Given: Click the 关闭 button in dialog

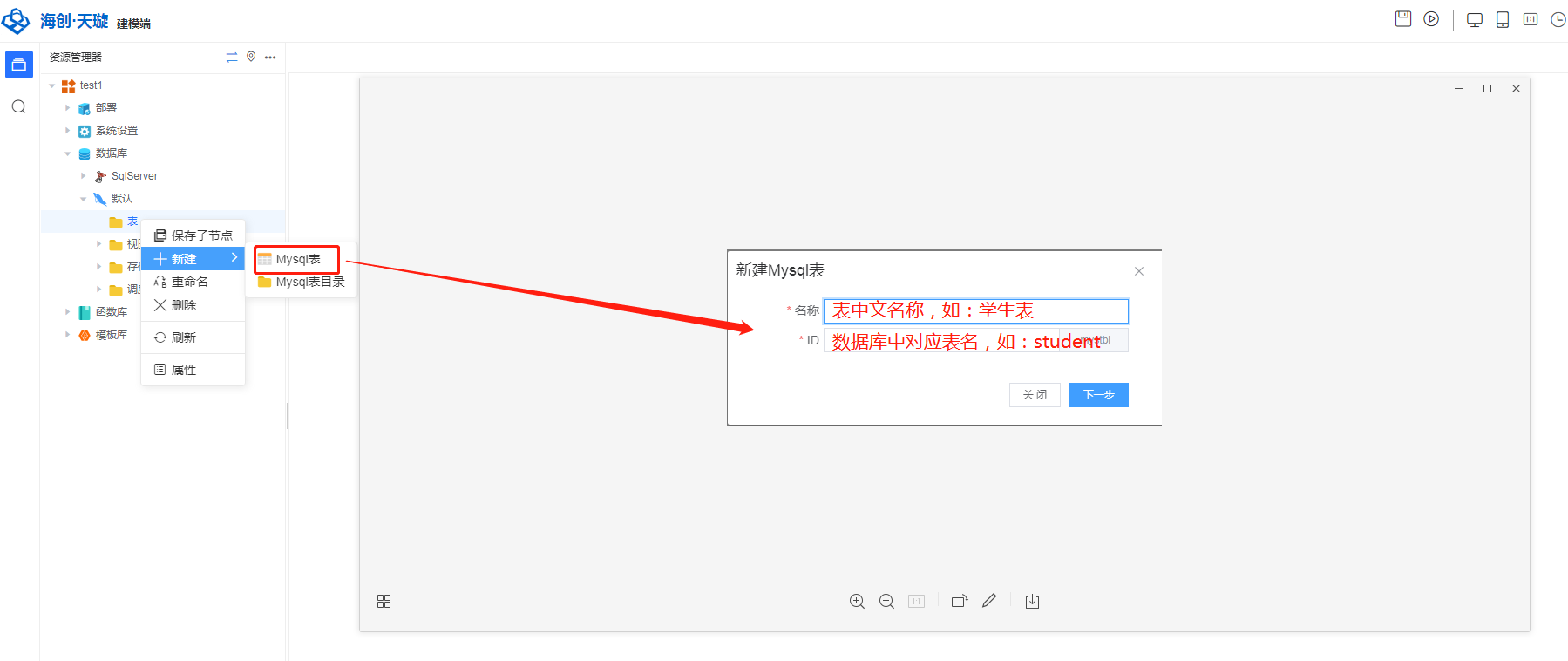Looking at the screenshot, I should point(1035,395).
